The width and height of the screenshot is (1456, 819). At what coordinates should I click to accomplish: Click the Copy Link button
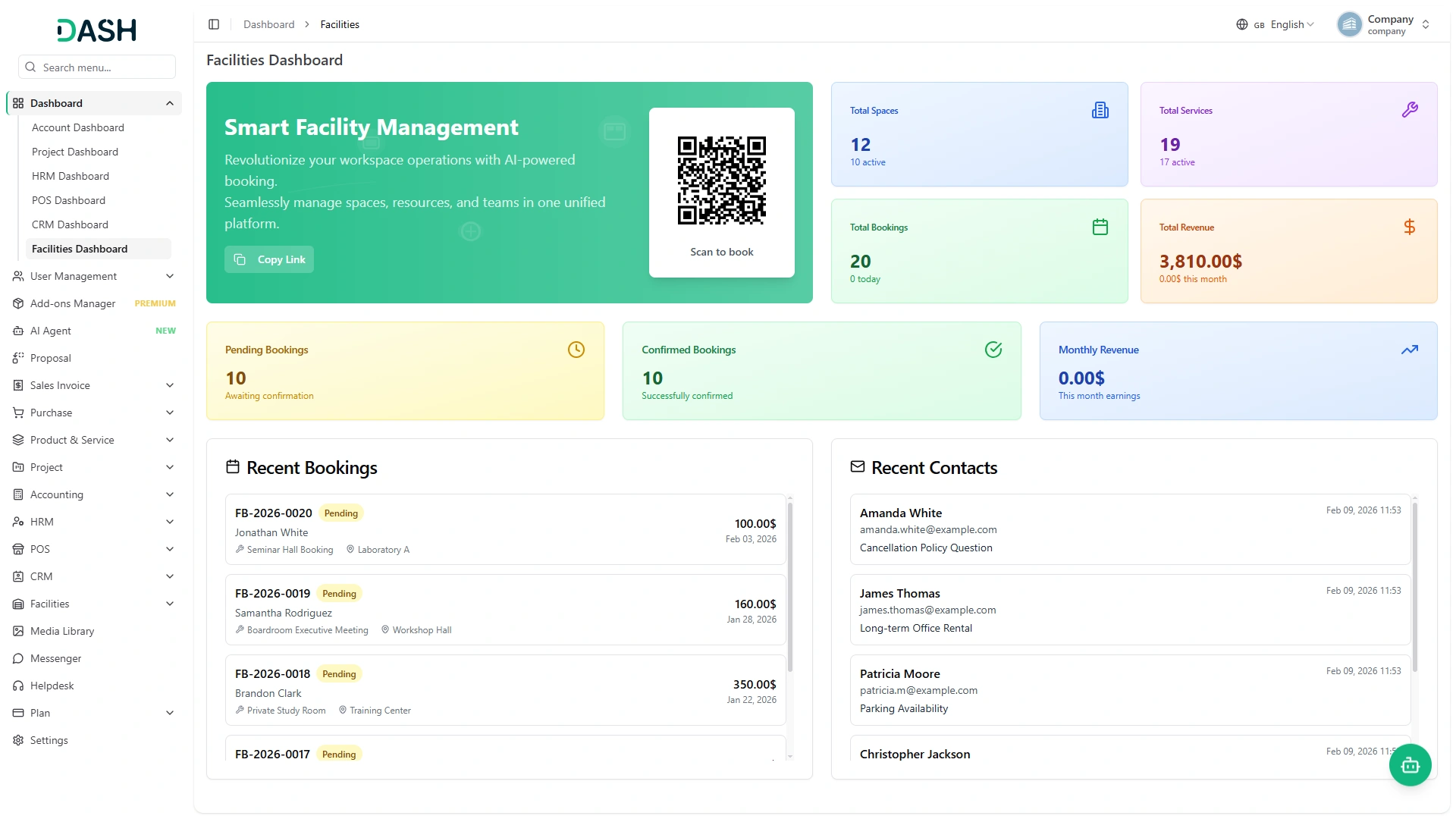coord(269,259)
